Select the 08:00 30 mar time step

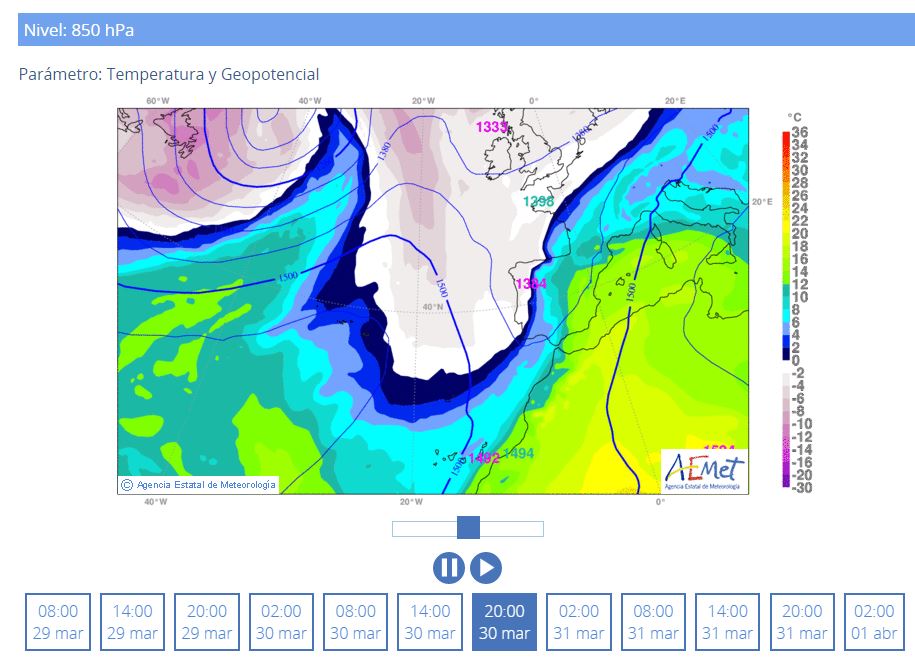point(356,622)
